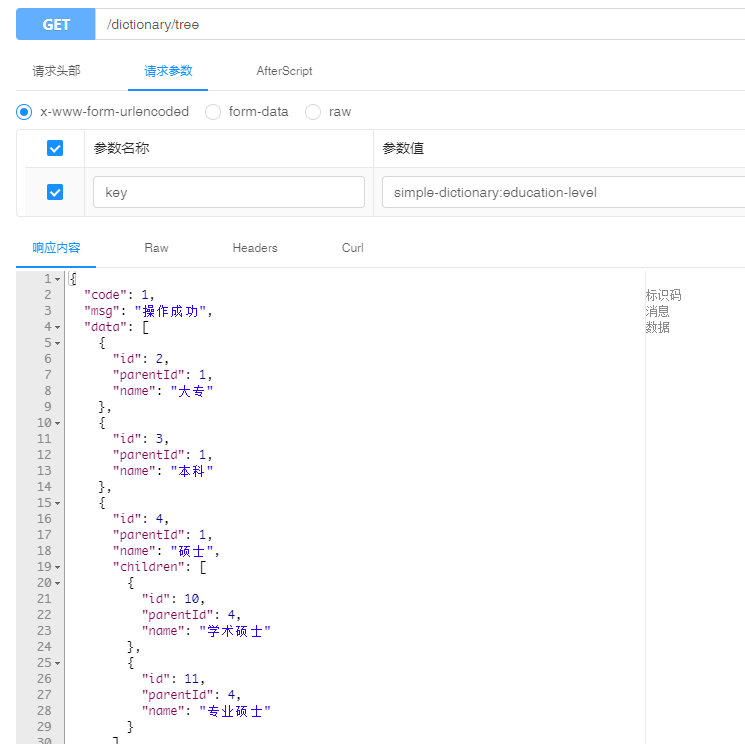Edit the key parameter name field

[229, 192]
